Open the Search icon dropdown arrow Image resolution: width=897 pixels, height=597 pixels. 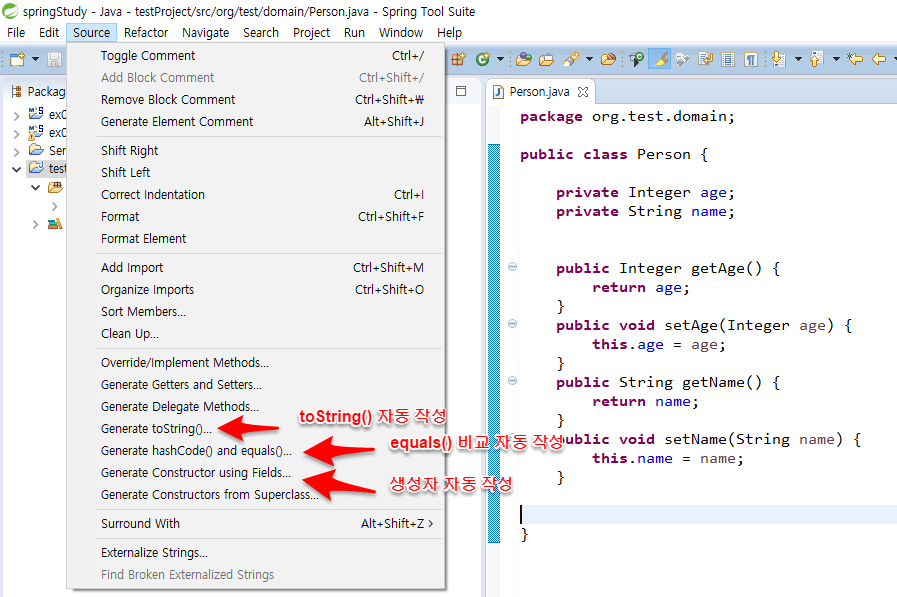pyautogui.click(x=589, y=59)
